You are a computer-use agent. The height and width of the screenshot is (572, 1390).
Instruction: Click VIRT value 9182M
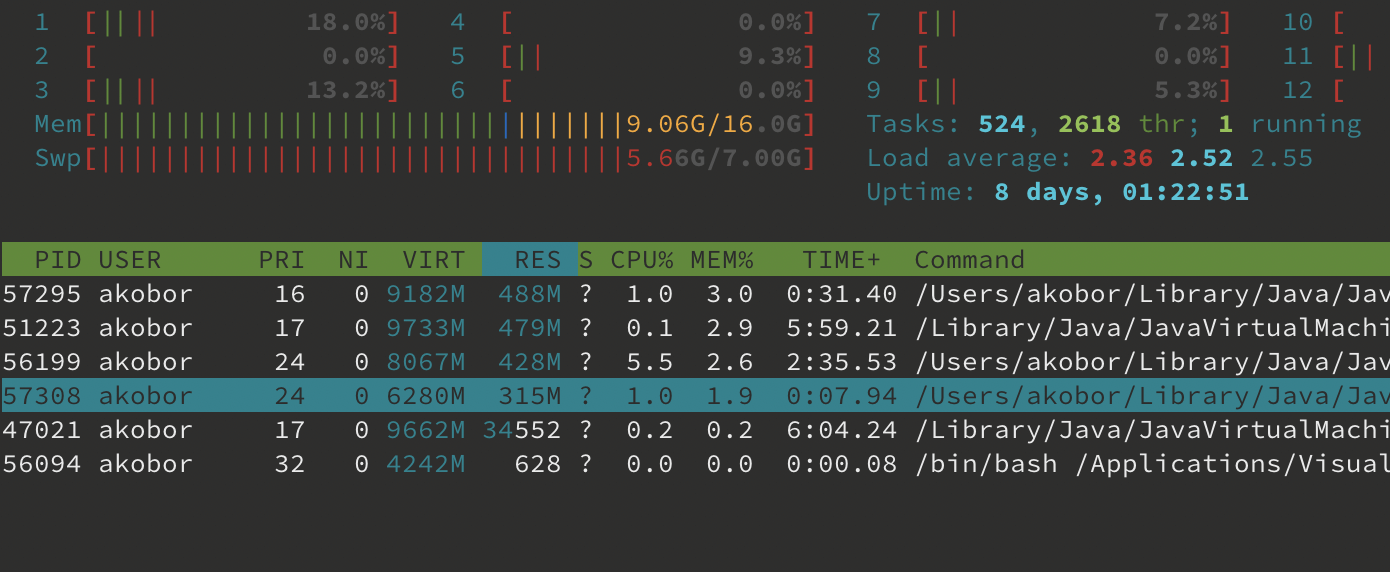coord(426,294)
